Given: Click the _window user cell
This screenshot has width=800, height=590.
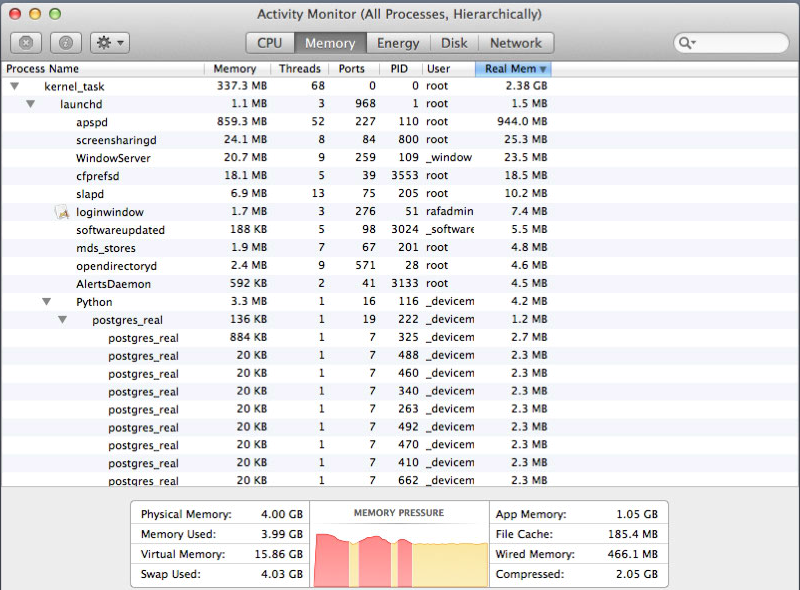Looking at the screenshot, I should (x=449, y=158).
